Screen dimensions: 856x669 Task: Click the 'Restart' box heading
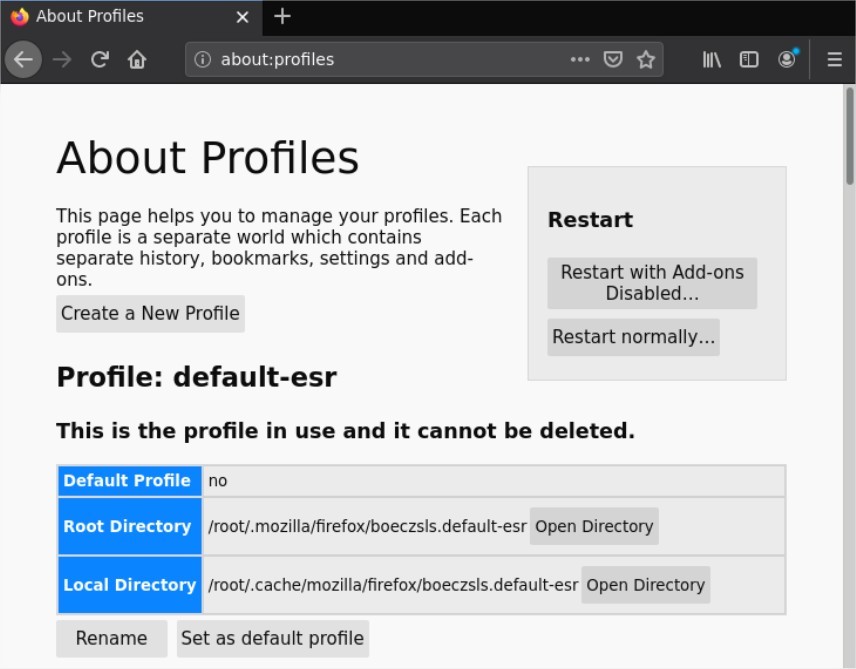pyautogui.click(x=590, y=220)
